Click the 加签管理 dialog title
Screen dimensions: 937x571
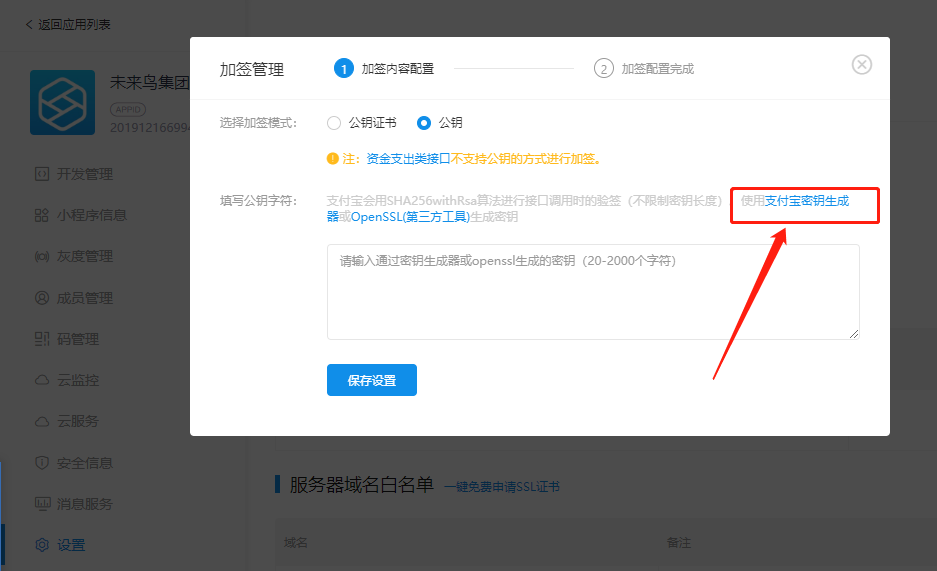click(252, 70)
